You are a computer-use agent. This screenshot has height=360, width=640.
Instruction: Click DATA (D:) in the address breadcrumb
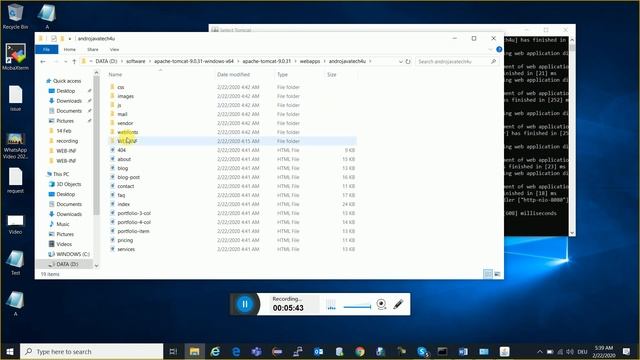point(106,61)
